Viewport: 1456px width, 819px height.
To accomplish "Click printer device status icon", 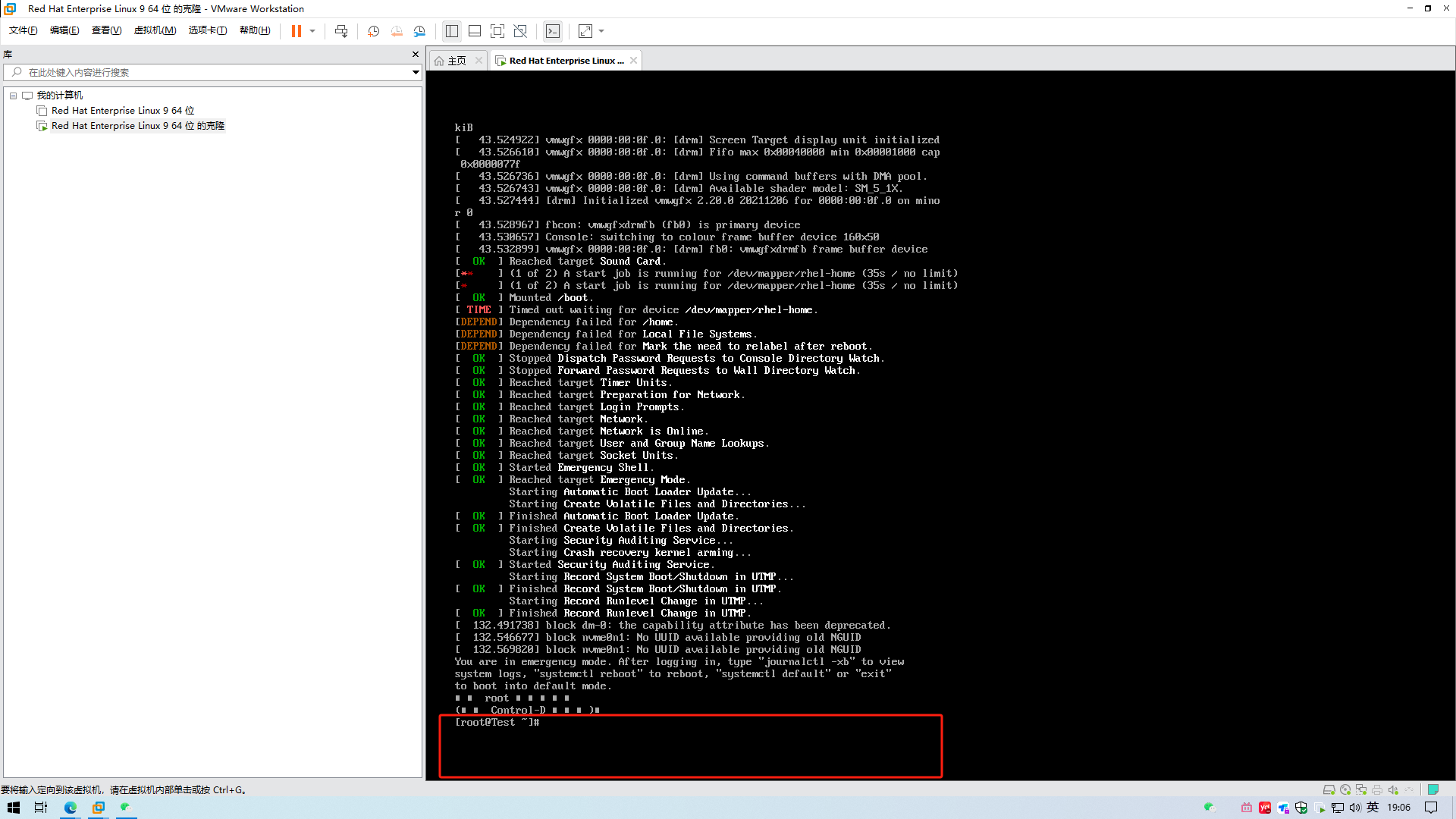I will (1377, 789).
